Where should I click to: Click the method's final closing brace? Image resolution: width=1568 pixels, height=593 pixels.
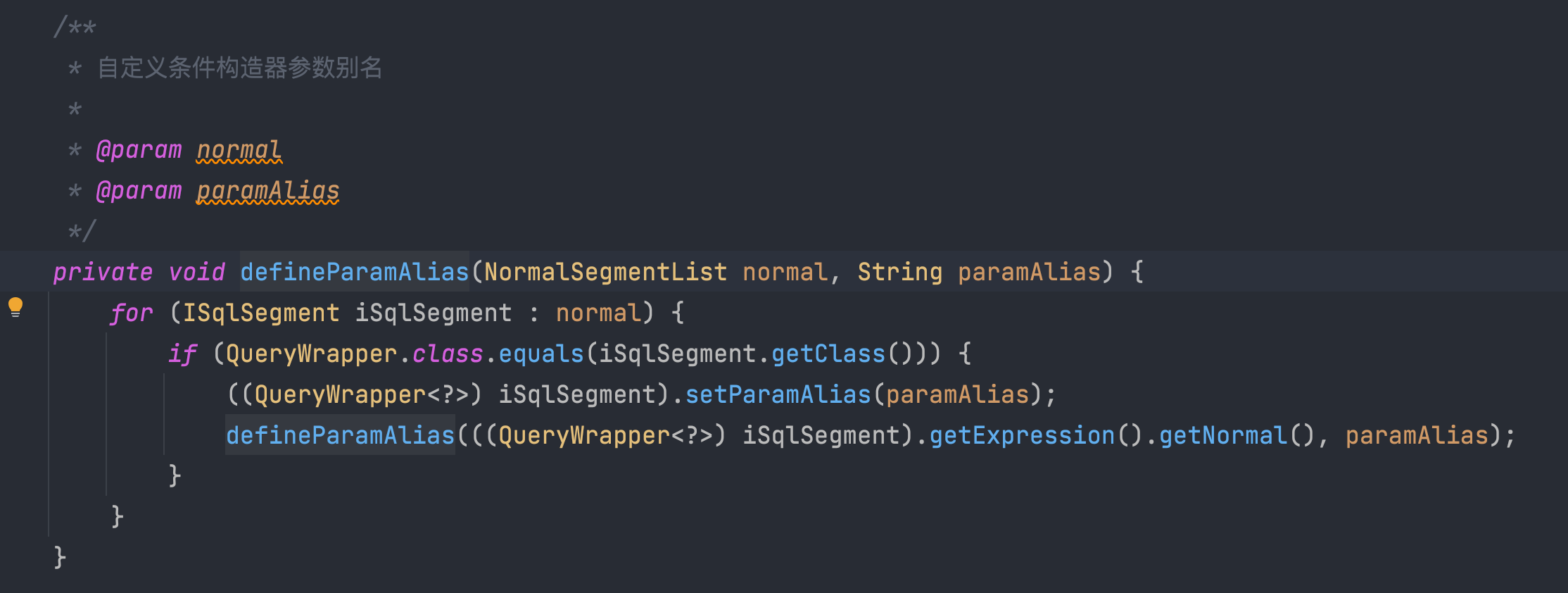coord(60,557)
